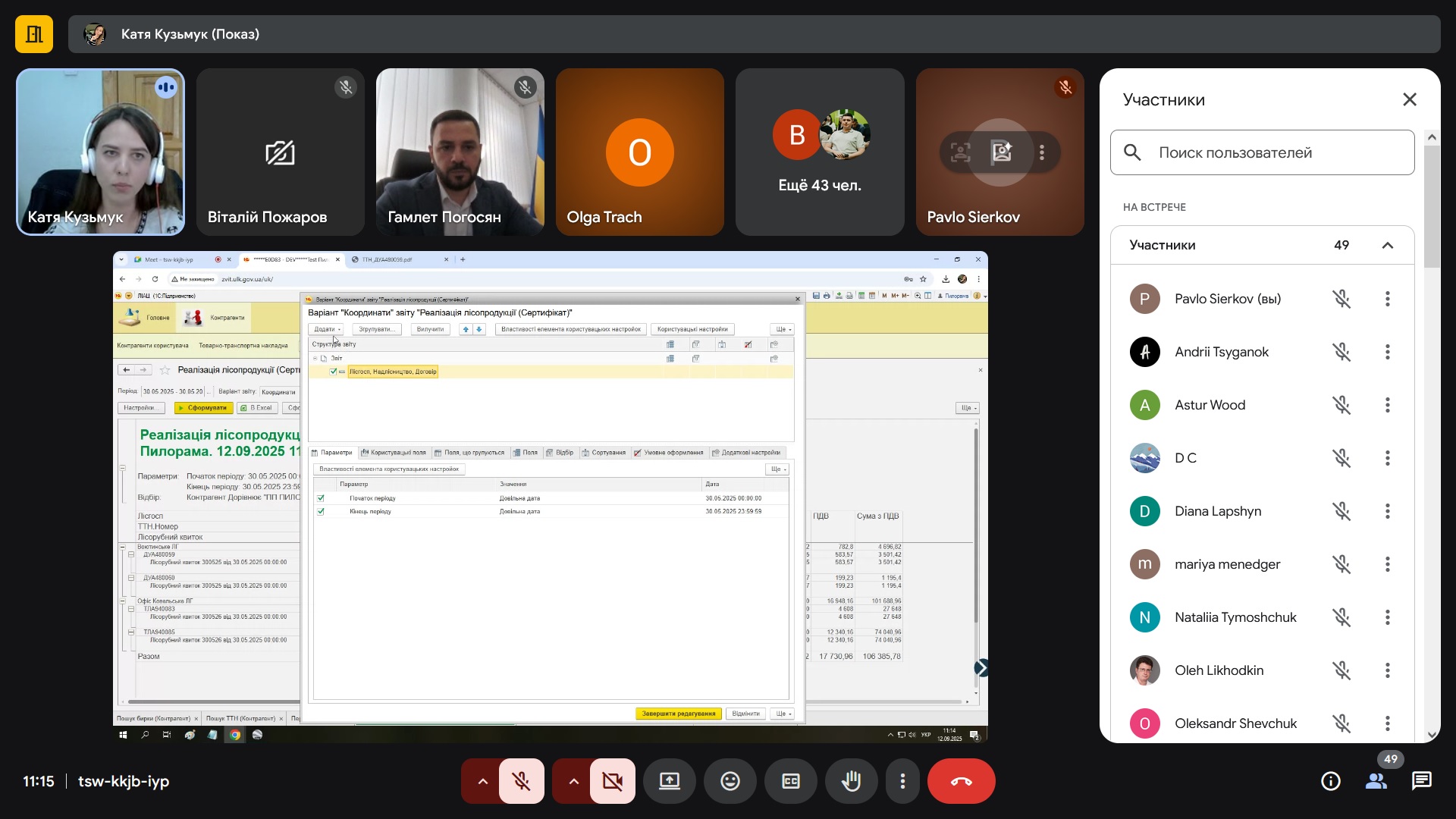Raise hand in the meeting
The height and width of the screenshot is (819, 1456).
[851, 781]
